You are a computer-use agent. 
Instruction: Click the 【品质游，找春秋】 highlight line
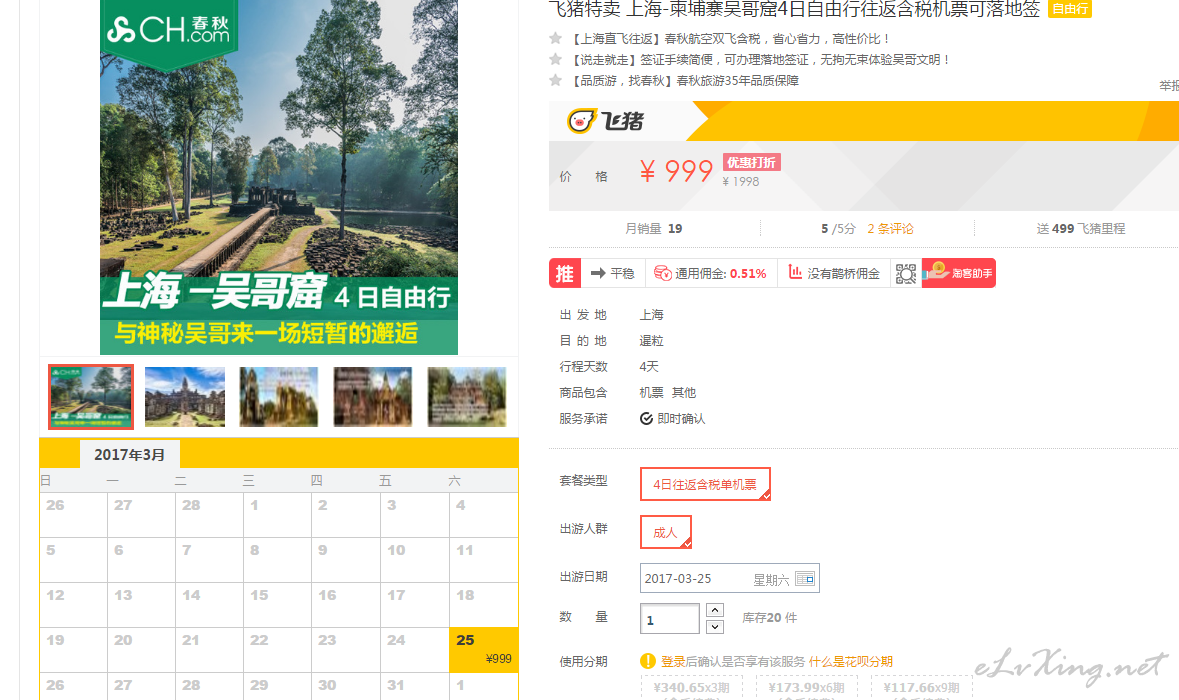click(x=684, y=80)
